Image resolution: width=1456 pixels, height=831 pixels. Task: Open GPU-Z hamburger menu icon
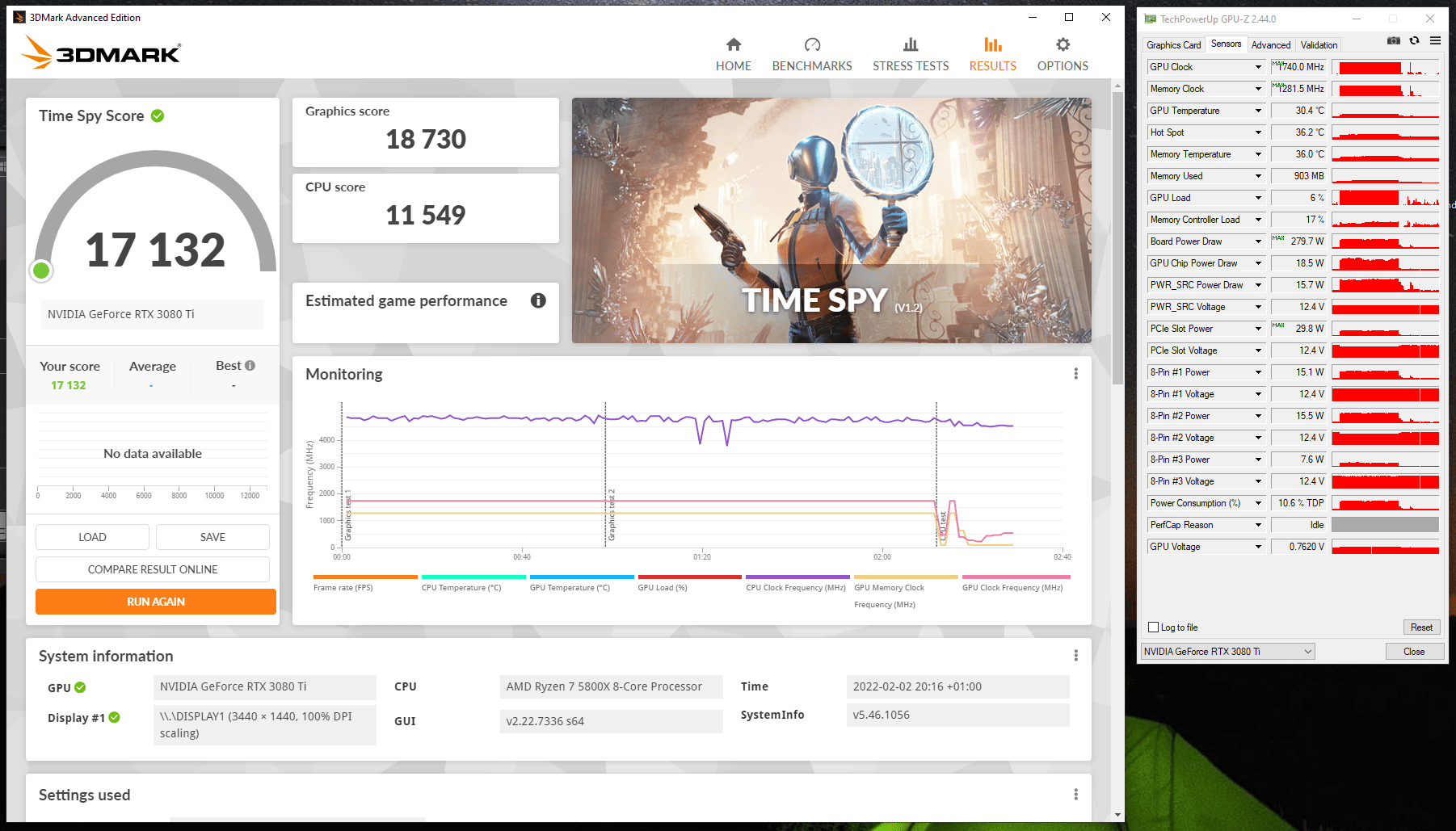1435,40
